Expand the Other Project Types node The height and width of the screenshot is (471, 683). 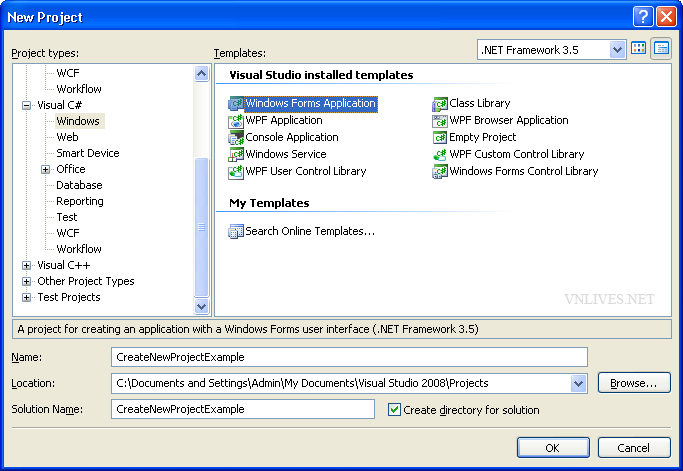pos(27,281)
